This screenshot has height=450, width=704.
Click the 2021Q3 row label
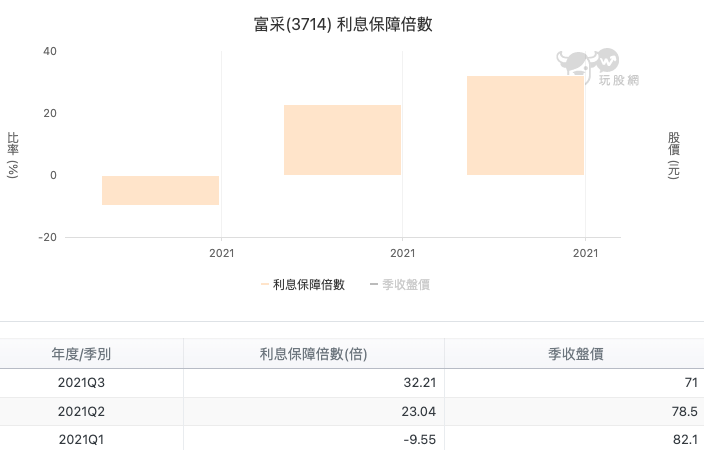pyautogui.click(x=81, y=383)
